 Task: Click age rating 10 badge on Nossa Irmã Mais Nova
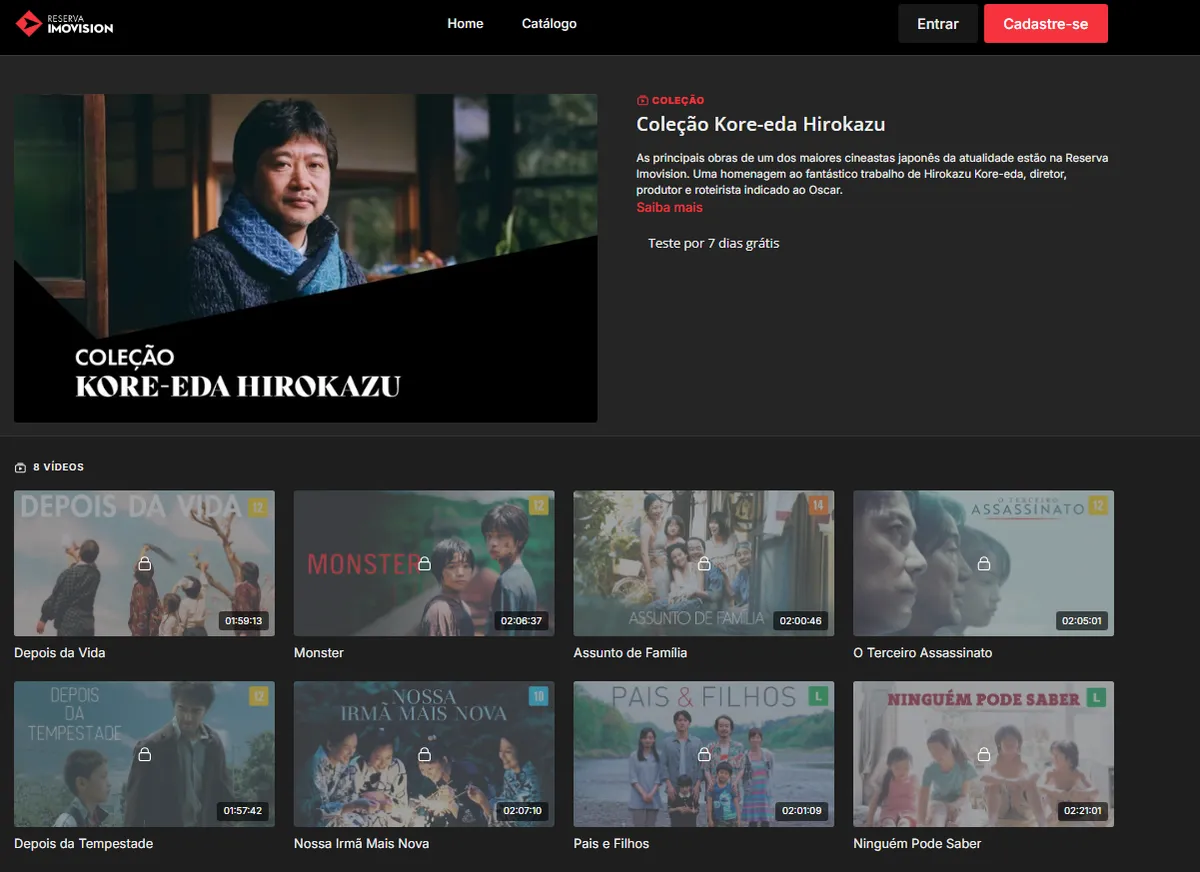[539, 697]
